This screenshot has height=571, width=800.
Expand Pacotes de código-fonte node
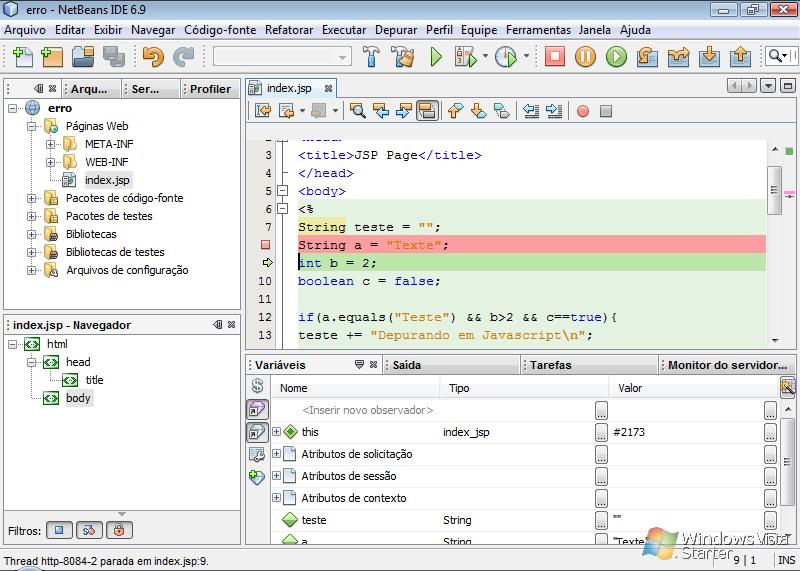click(x=31, y=198)
